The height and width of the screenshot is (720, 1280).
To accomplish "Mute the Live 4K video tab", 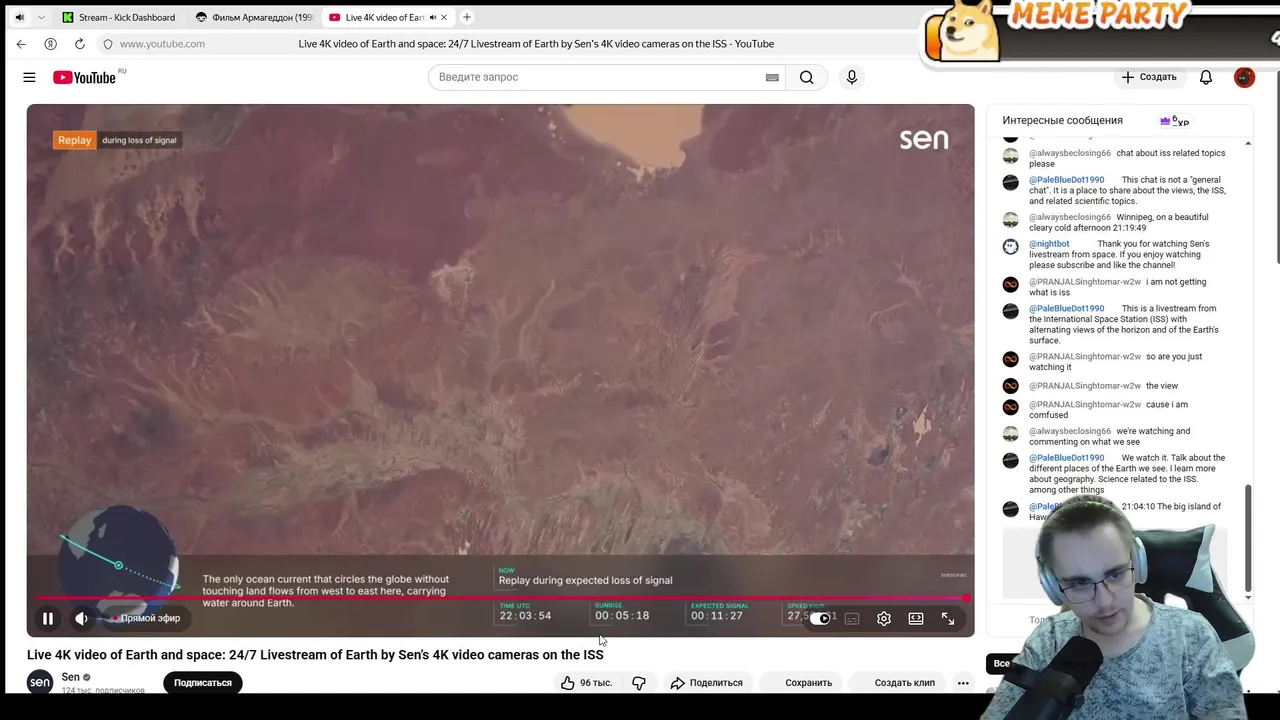I will point(434,17).
